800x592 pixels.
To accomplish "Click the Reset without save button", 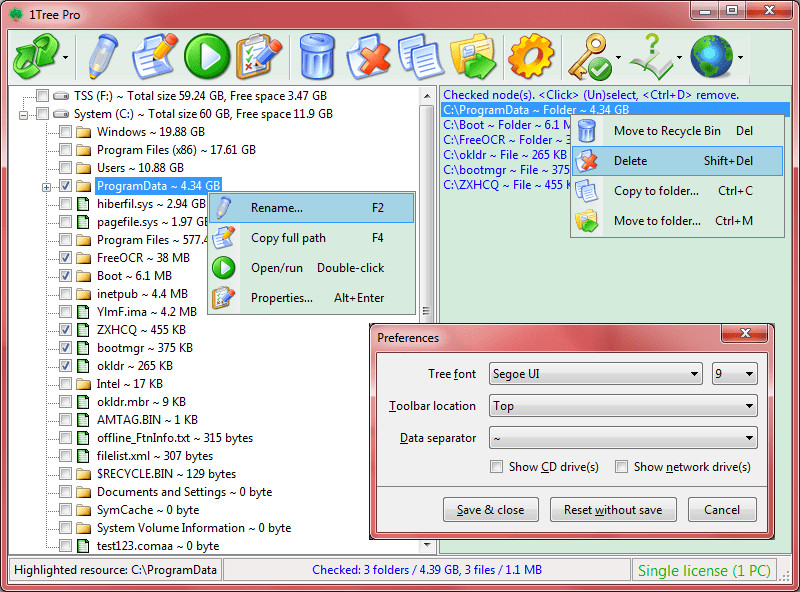I will coord(613,510).
